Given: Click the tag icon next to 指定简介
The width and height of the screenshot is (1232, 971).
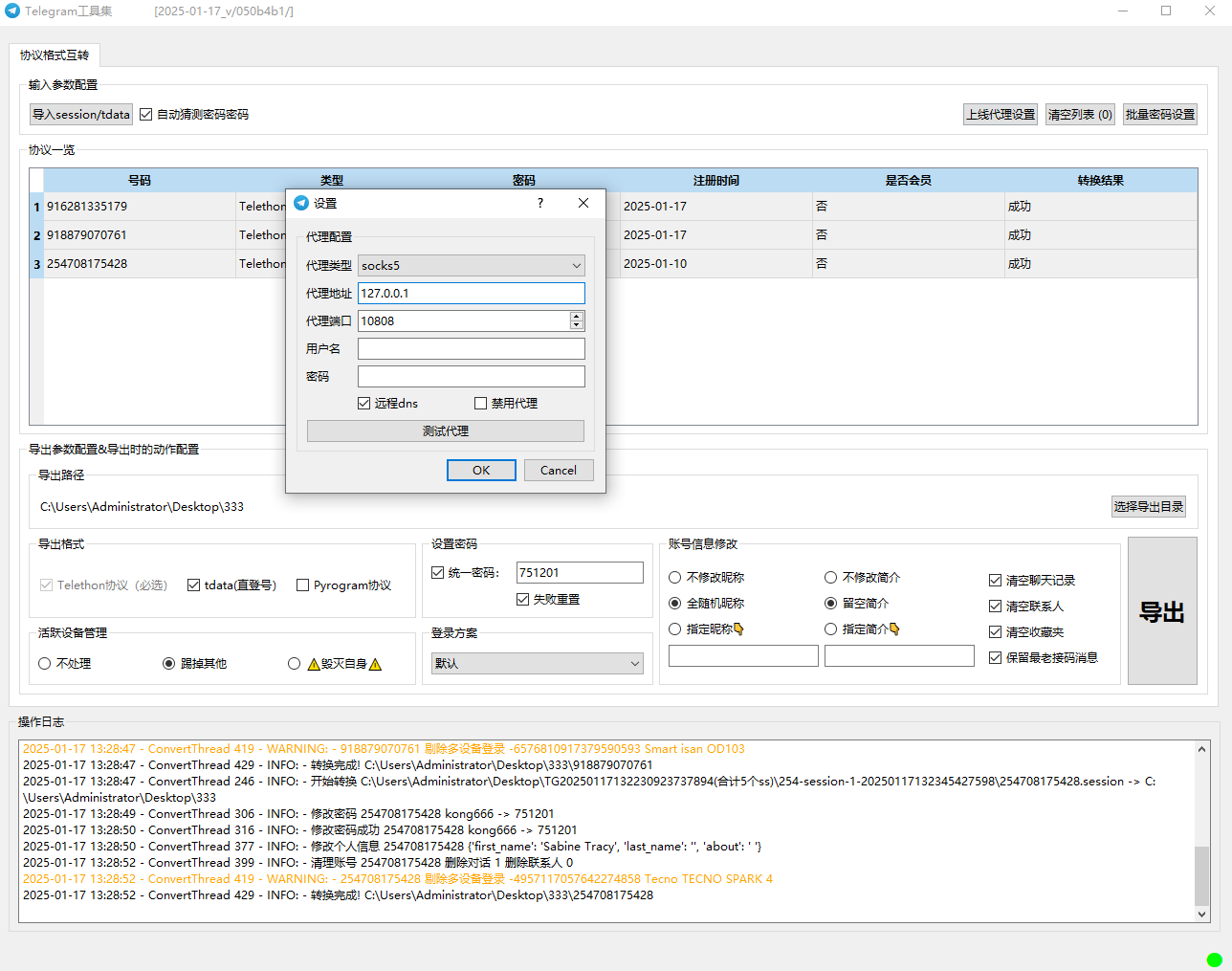Looking at the screenshot, I should click(894, 629).
